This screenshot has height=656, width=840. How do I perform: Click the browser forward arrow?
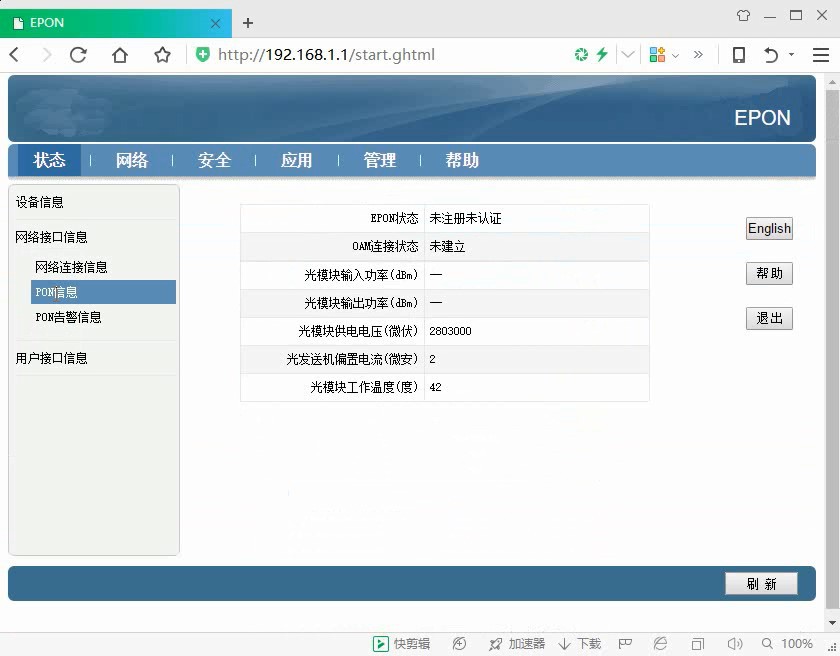tap(47, 55)
